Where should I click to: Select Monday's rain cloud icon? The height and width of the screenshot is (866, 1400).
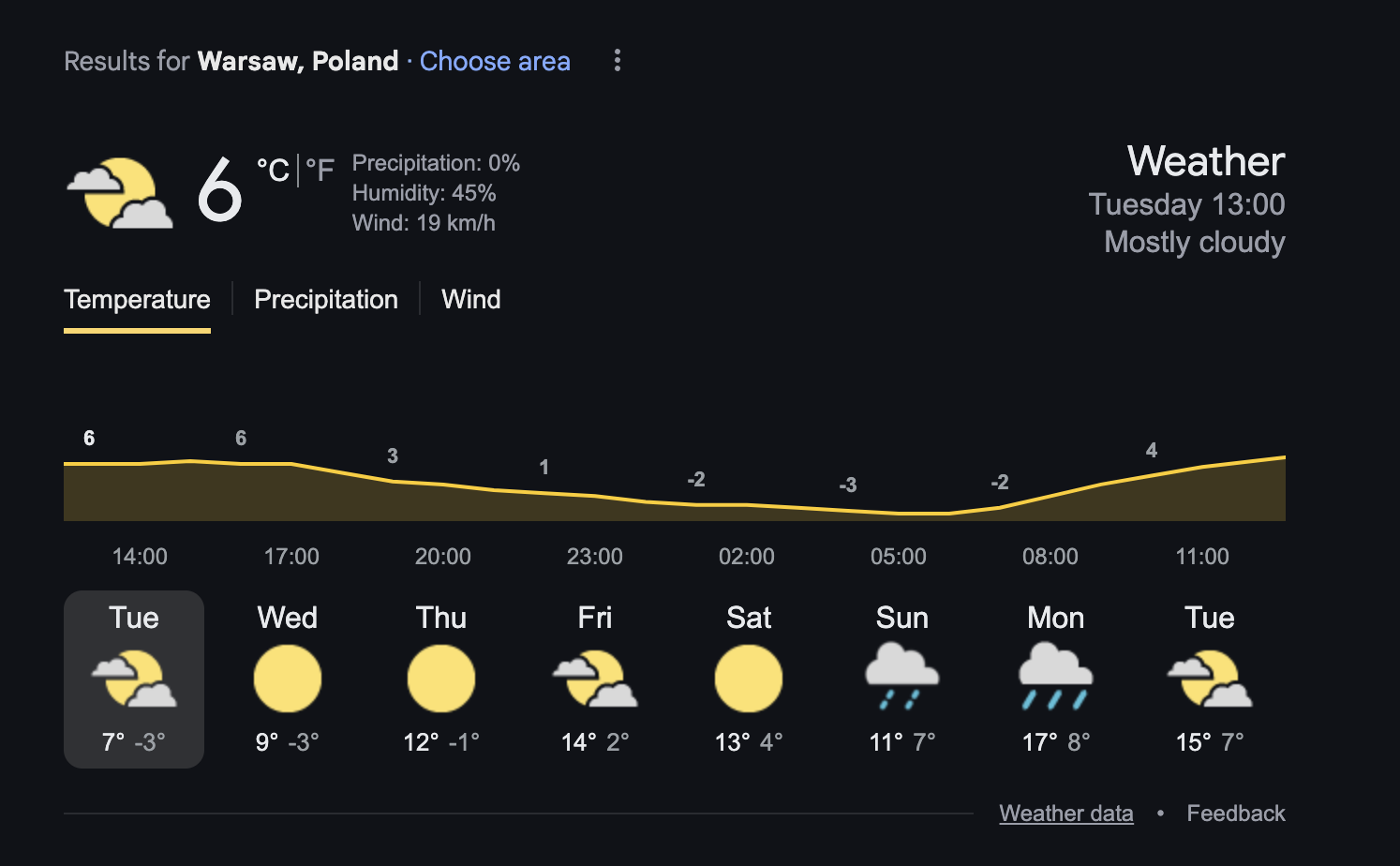pyautogui.click(x=1055, y=676)
